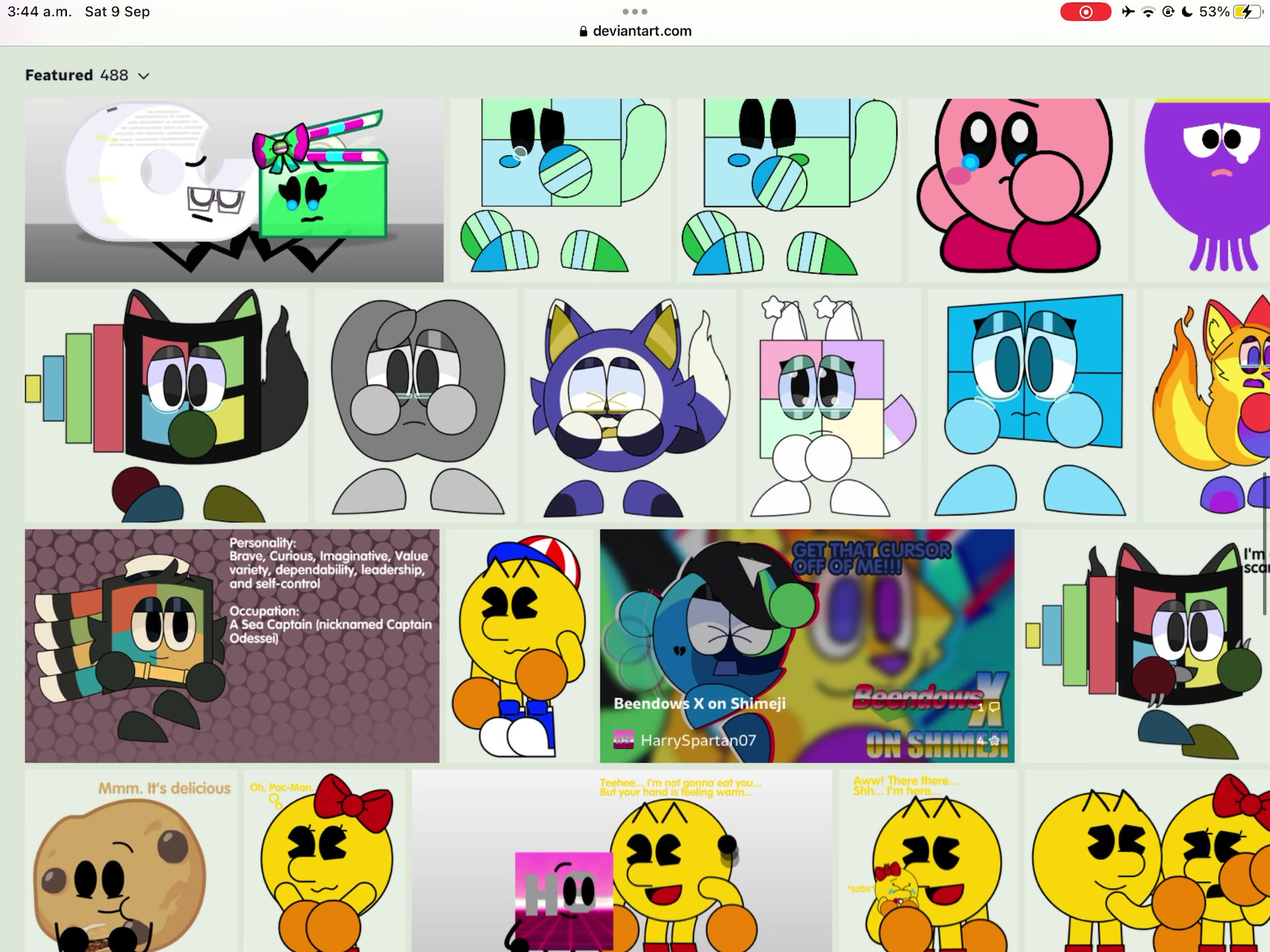Open the two hugging Pac-Man characters artwork
Screen dimensions: 1270x952
[x=1147, y=861]
